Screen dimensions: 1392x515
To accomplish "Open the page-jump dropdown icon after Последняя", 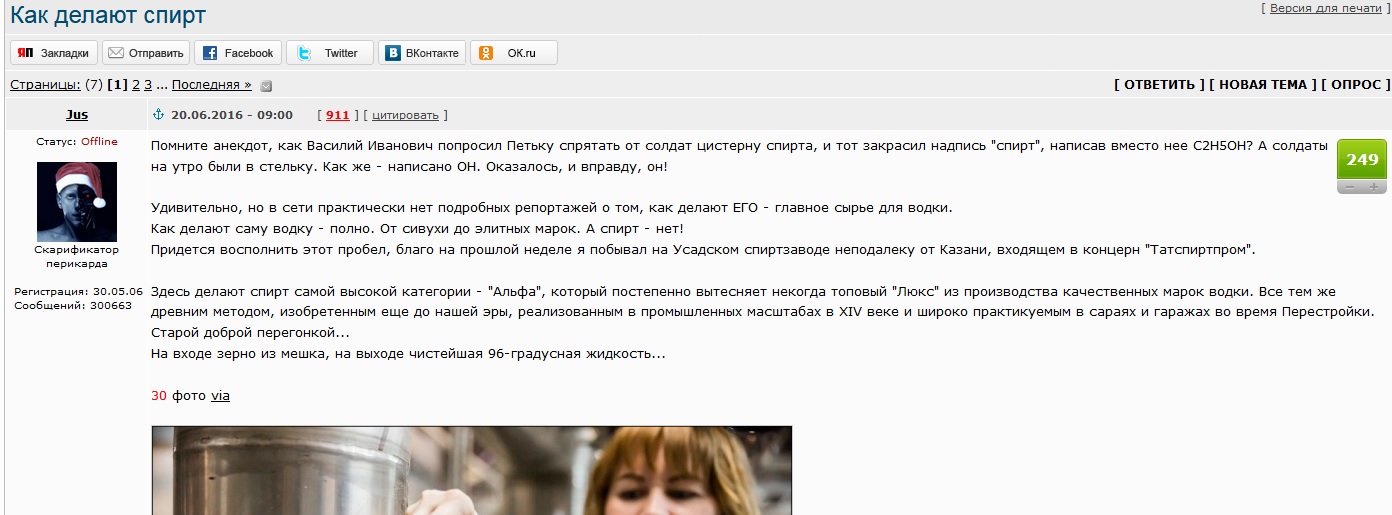I will [x=266, y=86].
